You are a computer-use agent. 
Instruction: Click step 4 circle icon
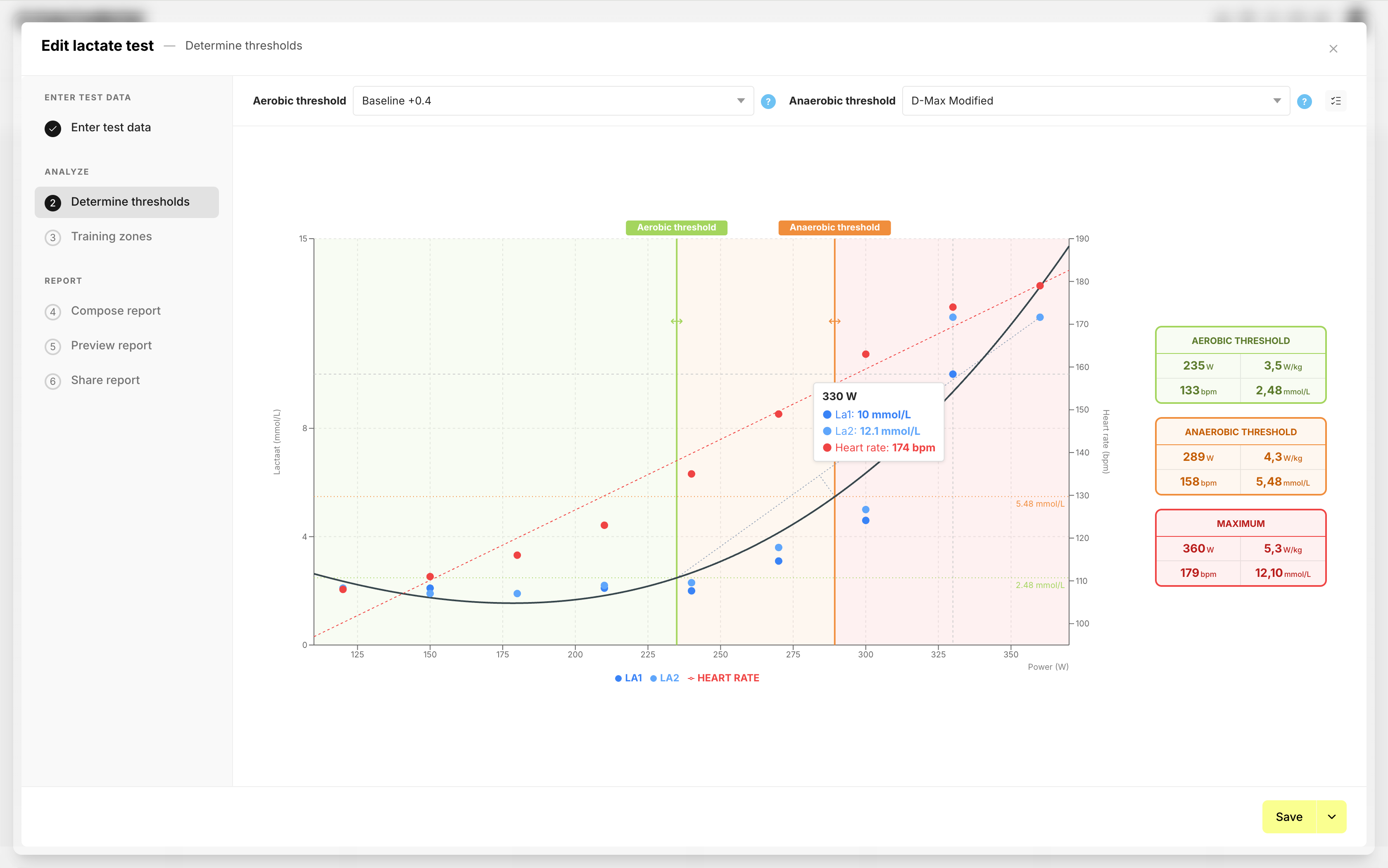point(53,312)
